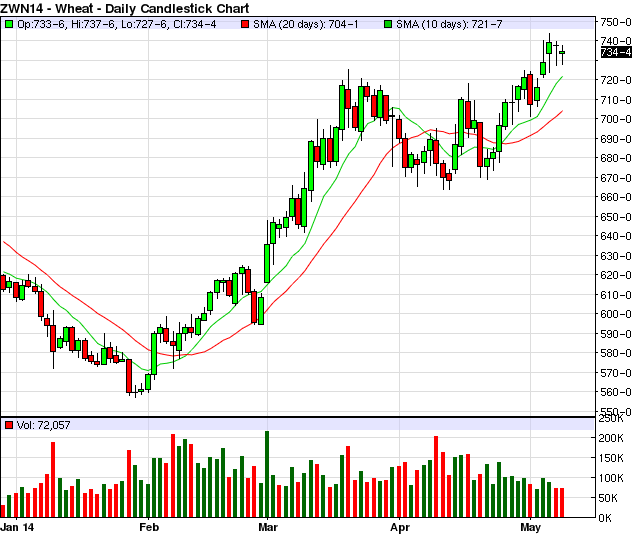Click the red SMA 20 days swatch
640x536 pixels.
click(x=245, y=24)
